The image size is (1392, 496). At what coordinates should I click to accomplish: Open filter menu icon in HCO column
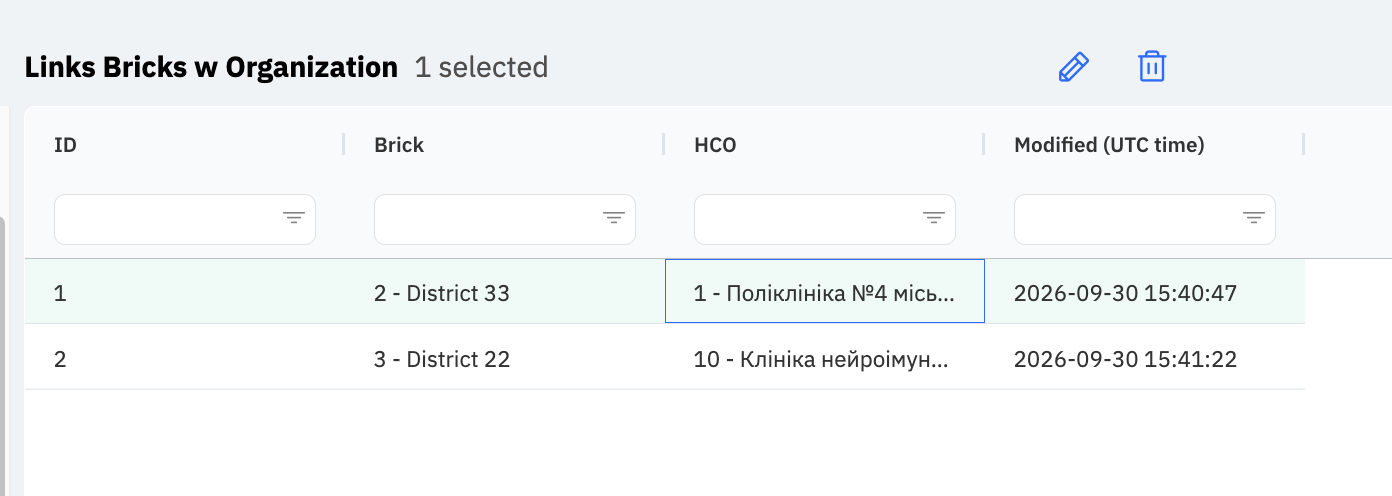tap(933, 218)
